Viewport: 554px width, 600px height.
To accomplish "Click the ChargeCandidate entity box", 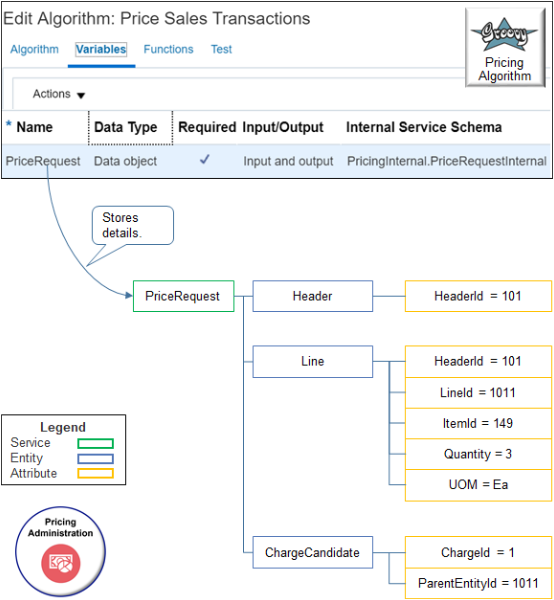I will coord(313,553).
